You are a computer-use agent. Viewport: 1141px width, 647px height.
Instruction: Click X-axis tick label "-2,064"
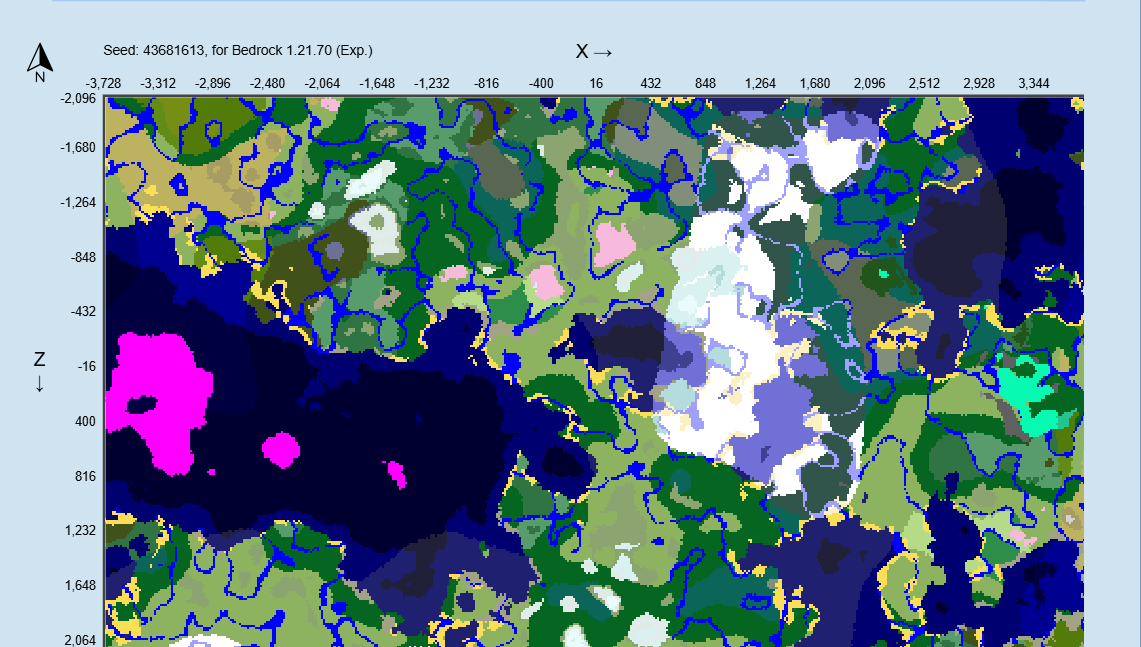pos(322,84)
